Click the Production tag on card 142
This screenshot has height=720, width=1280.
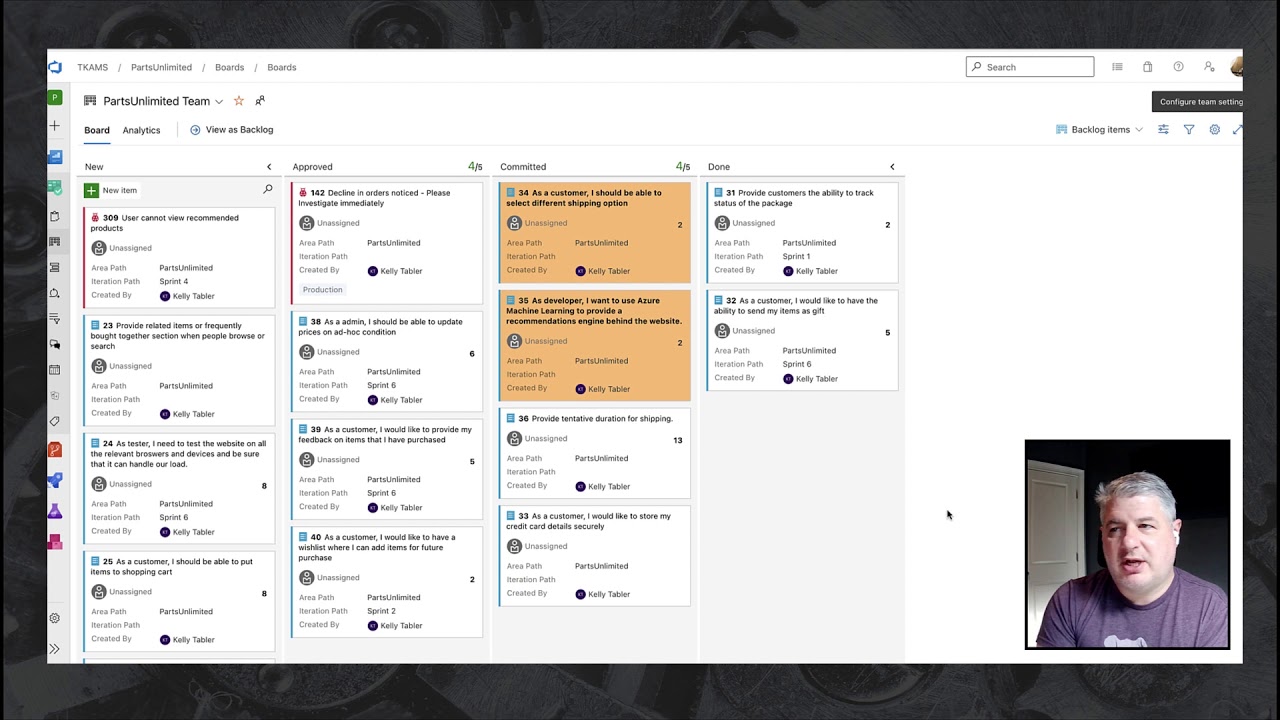point(322,290)
